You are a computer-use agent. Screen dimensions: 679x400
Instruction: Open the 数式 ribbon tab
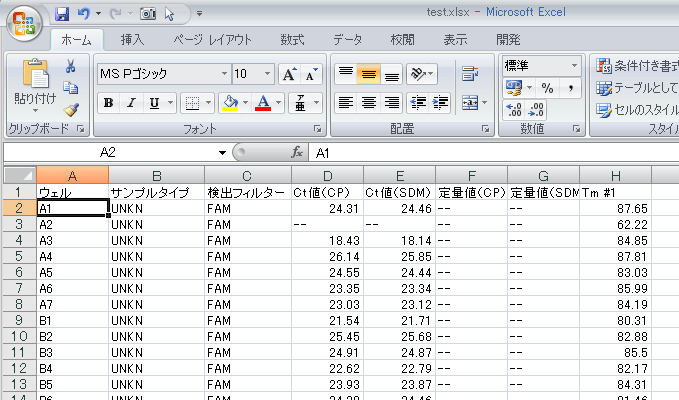coord(292,40)
